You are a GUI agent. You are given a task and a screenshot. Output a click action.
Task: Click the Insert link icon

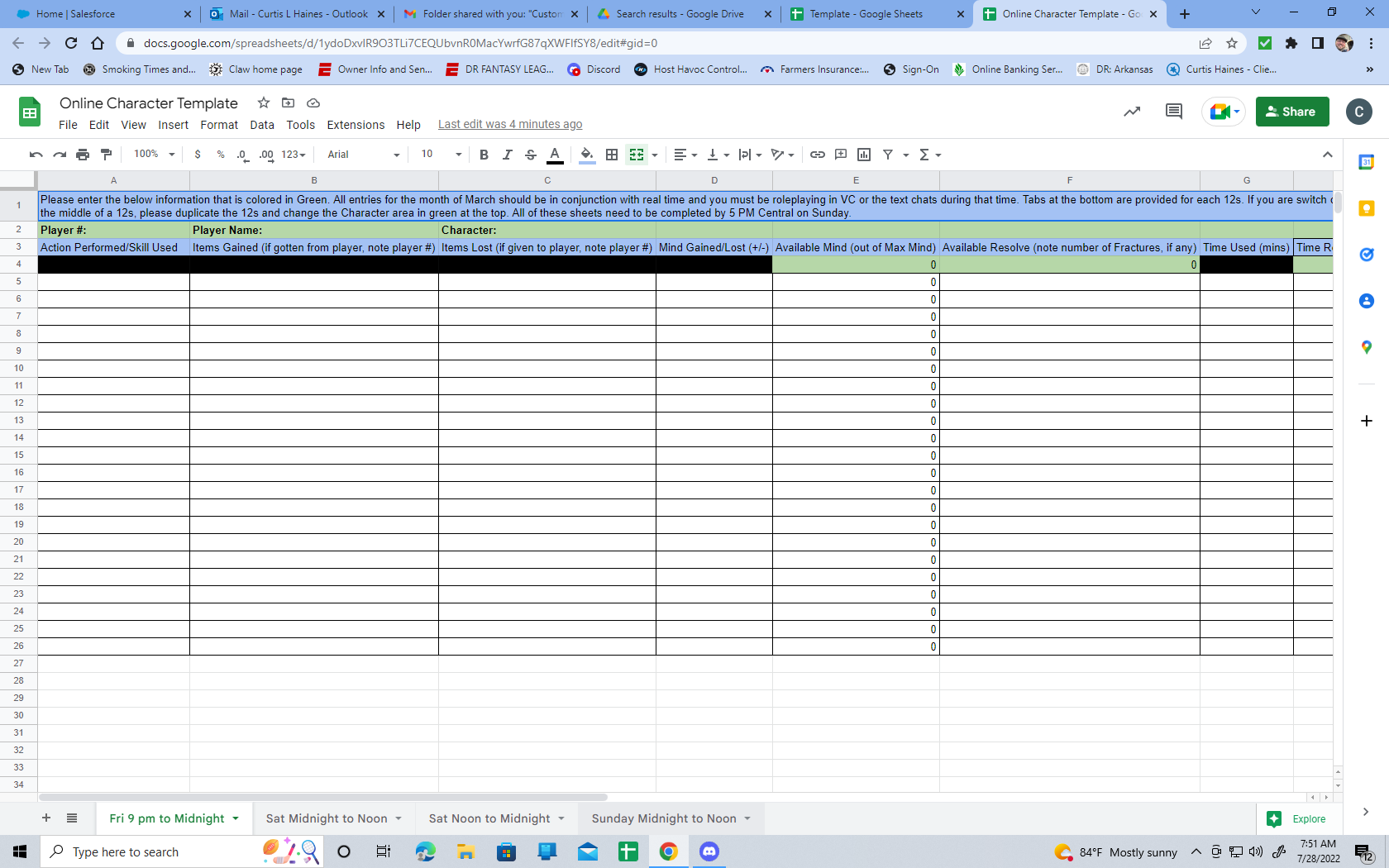[x=818, y=155]
